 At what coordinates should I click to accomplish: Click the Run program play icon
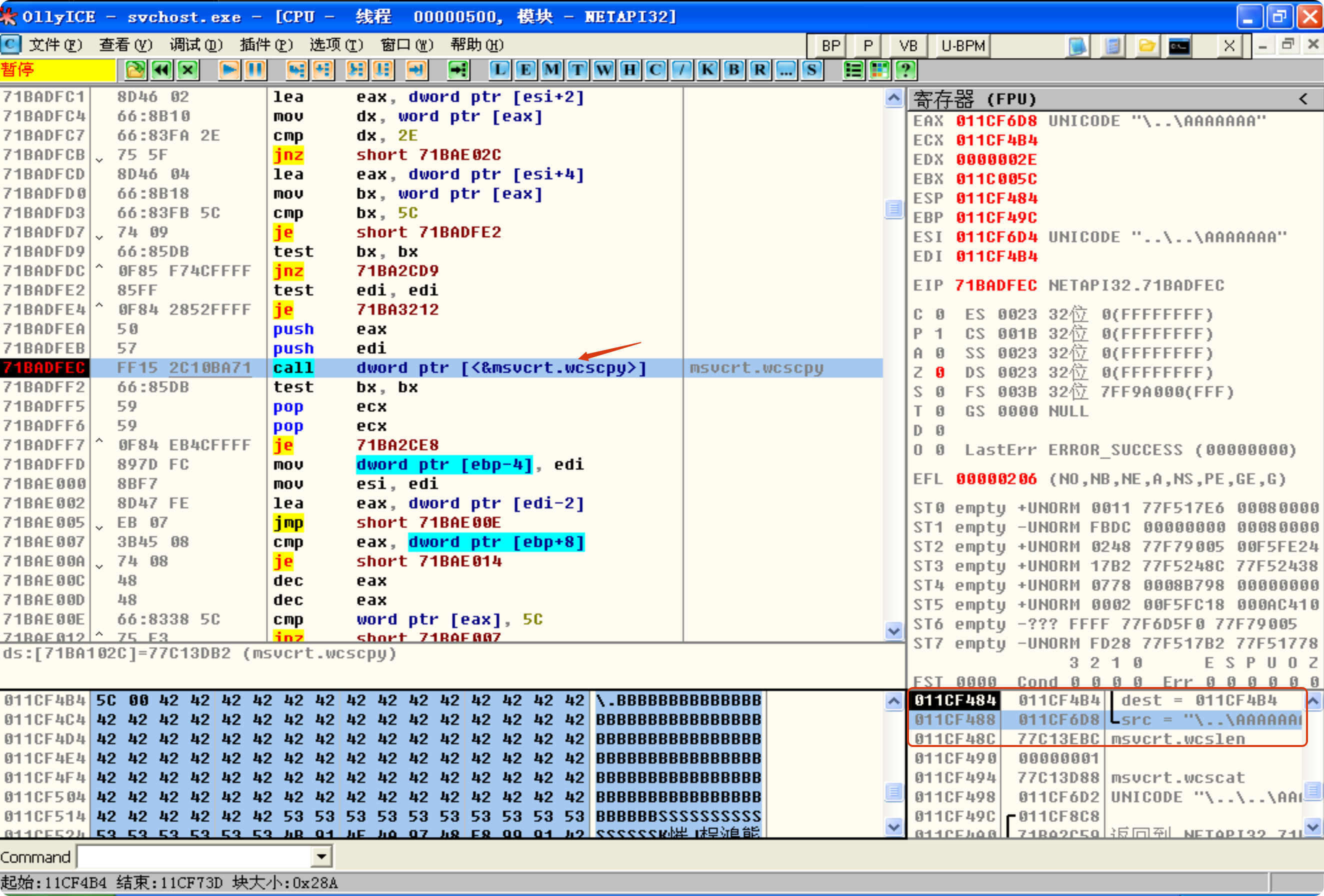click(229, 70)
